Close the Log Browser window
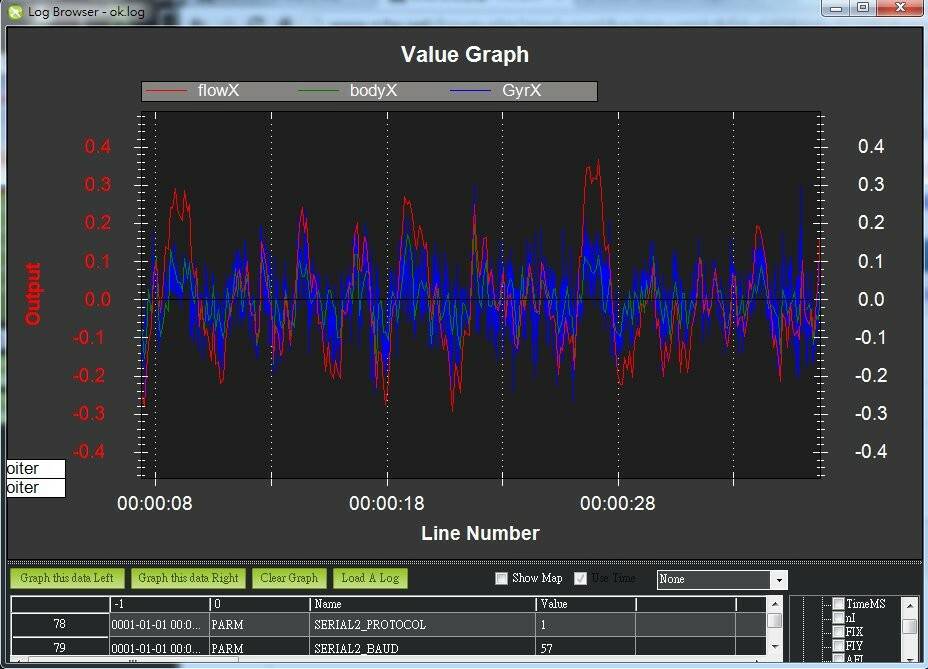This screenshot has height=669, width=928. click(900, 8)
